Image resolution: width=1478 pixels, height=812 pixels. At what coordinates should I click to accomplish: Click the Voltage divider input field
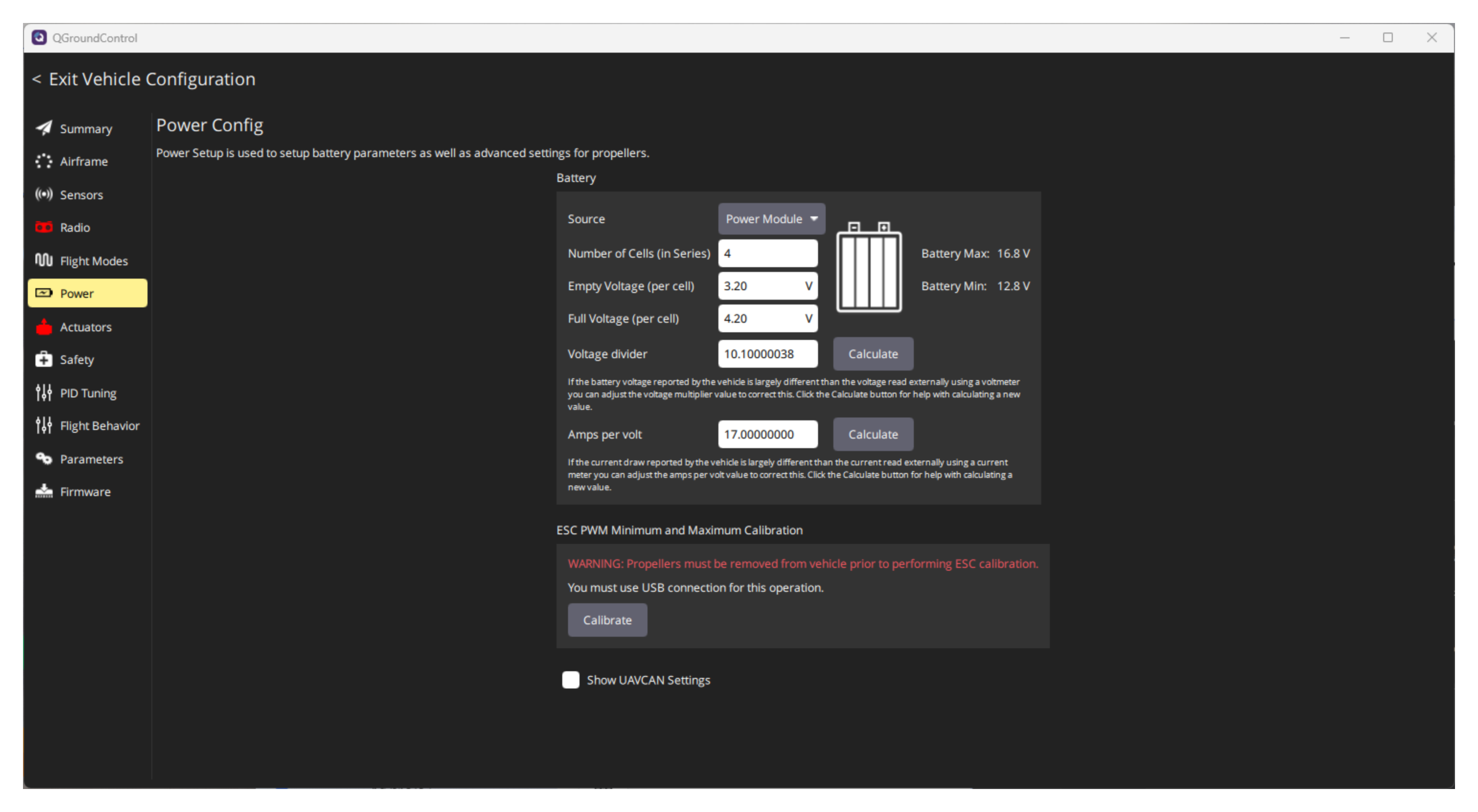tap(768, 354)
